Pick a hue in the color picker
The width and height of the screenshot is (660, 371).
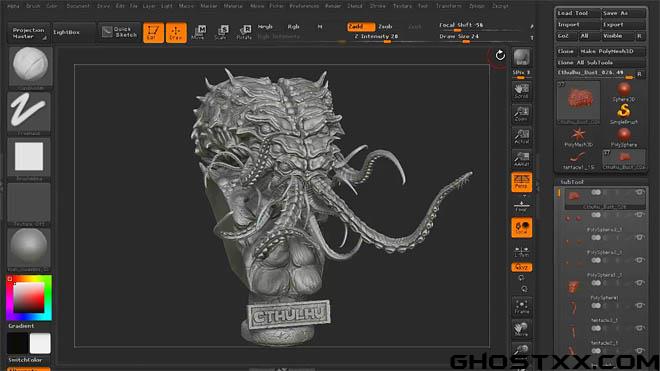click(29, 298)
